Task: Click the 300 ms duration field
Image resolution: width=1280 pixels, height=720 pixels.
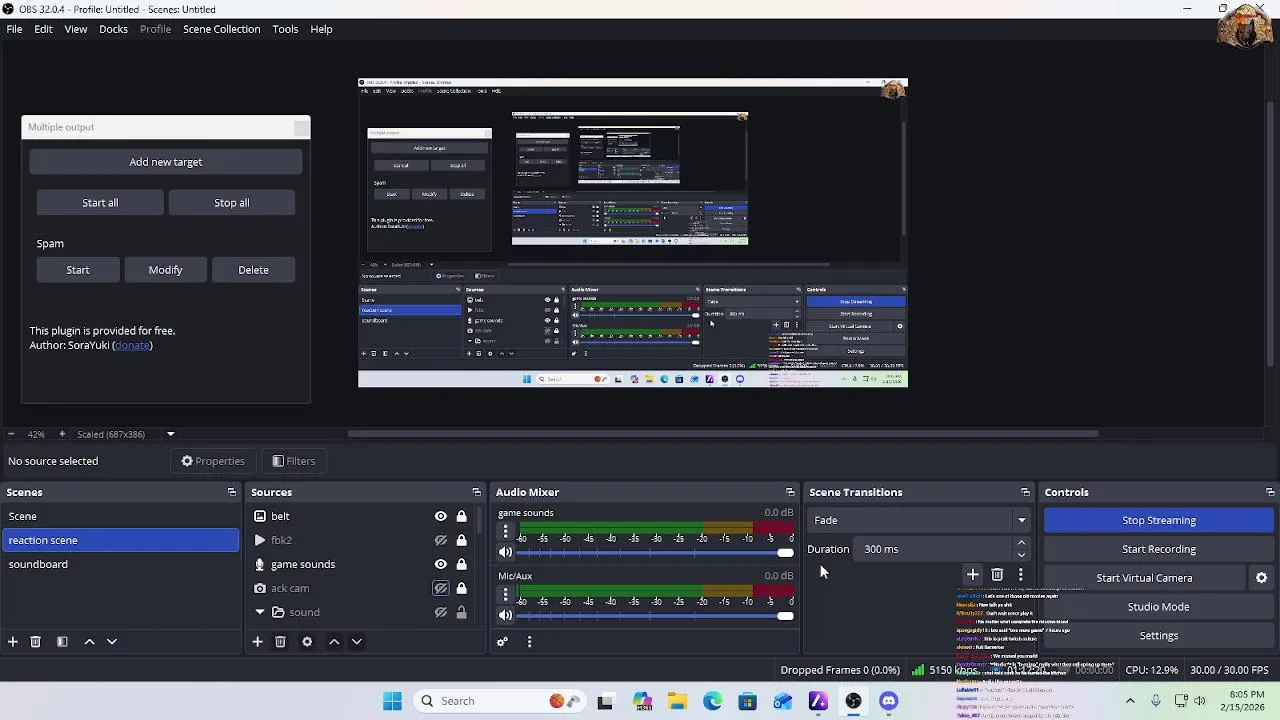Action: coord(934,549)
